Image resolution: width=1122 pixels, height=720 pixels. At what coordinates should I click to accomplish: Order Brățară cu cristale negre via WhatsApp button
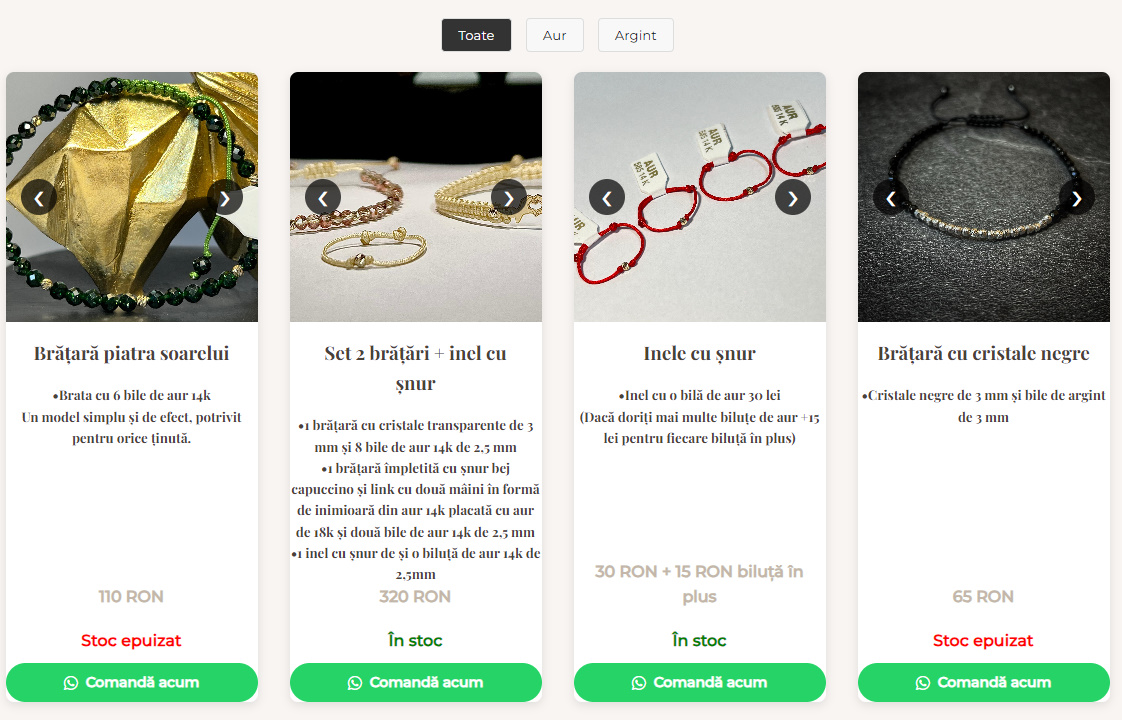[984, 682]
